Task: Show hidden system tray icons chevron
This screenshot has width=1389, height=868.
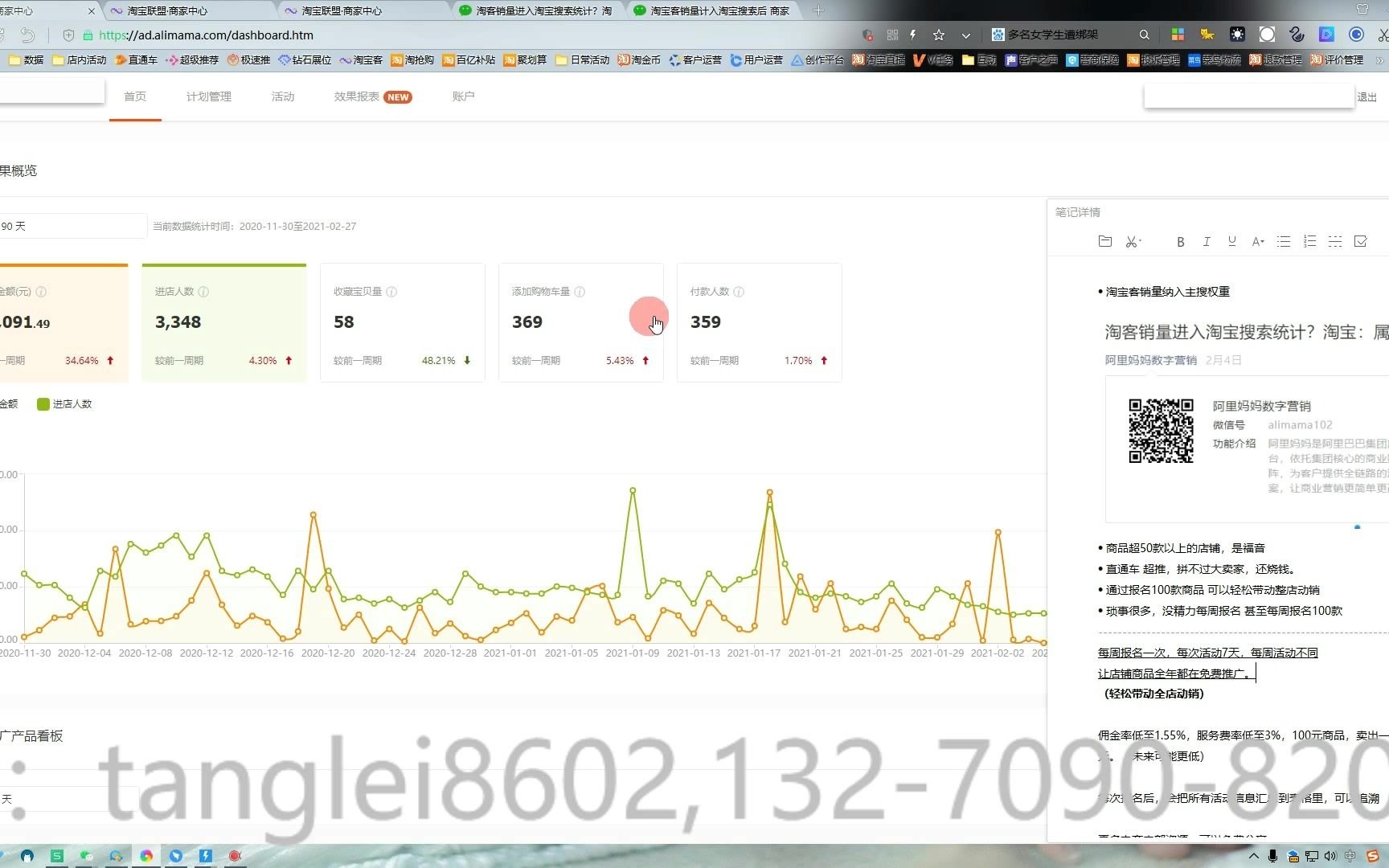Action: pyautogui.click(x=1254, y=856)
